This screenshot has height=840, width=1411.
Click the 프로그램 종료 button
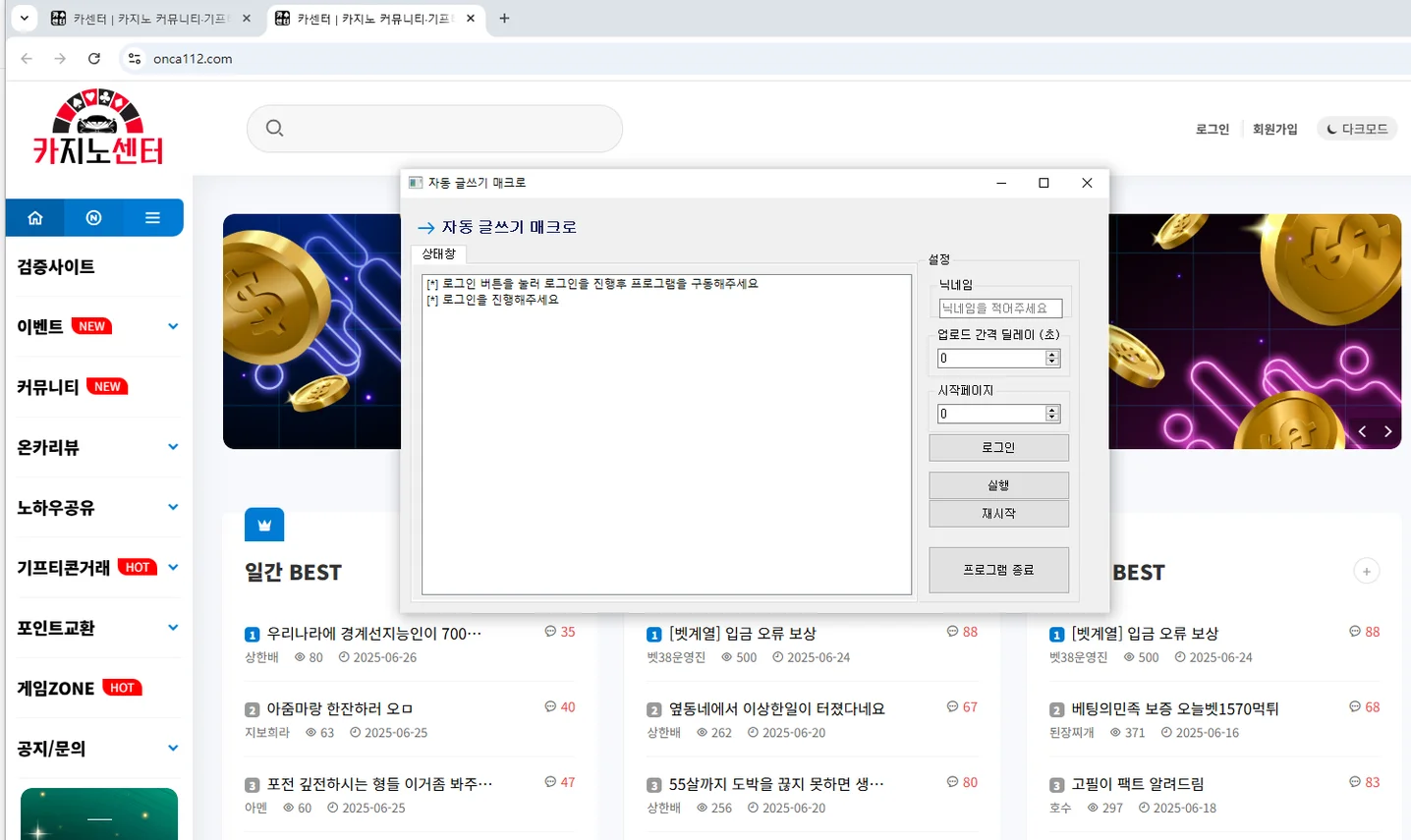click(x=998, y=570)
